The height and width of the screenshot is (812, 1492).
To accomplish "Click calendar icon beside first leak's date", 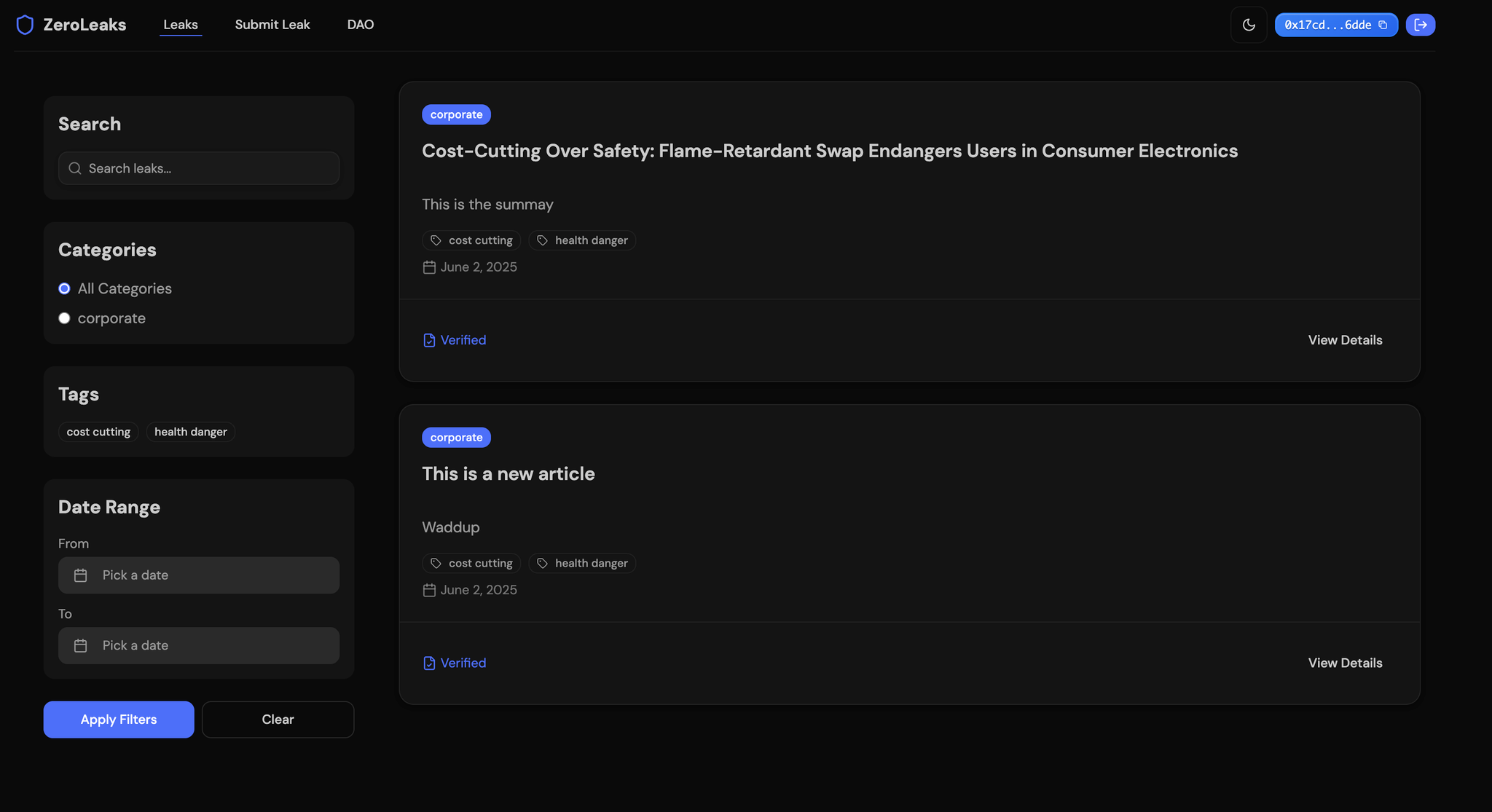I will (429, 267).
